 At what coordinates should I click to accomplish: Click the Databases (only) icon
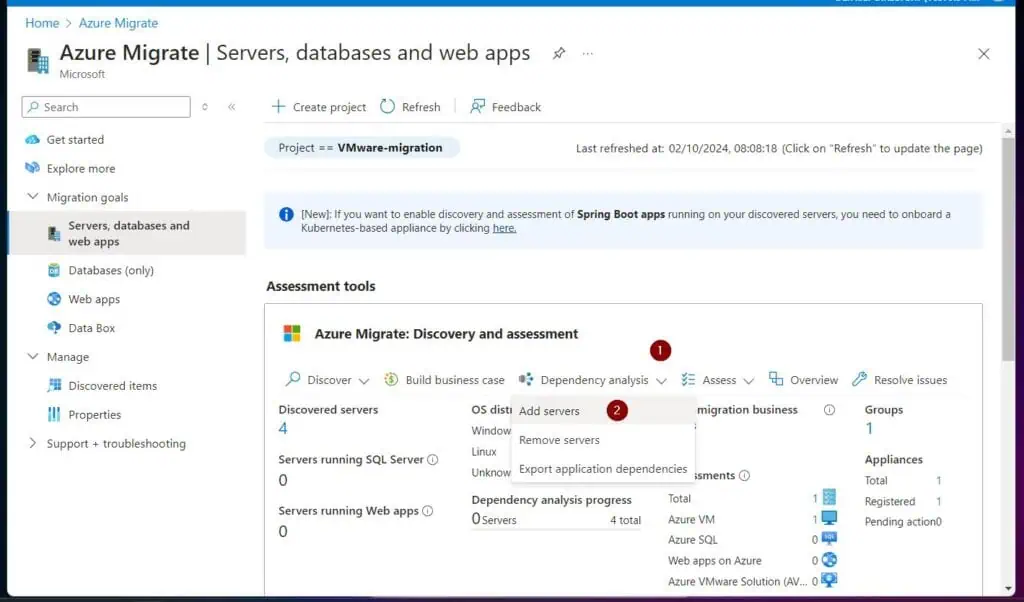pos(54,270)
